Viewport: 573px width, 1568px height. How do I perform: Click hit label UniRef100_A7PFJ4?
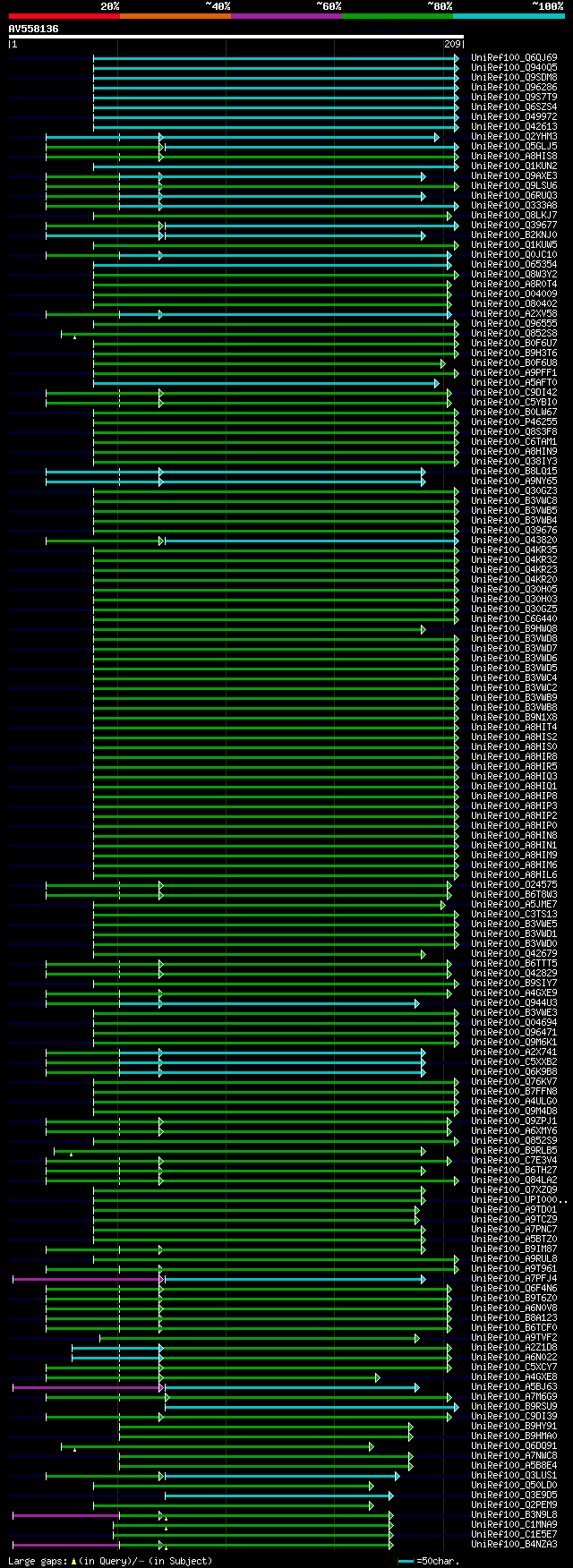pos(514,1278)
